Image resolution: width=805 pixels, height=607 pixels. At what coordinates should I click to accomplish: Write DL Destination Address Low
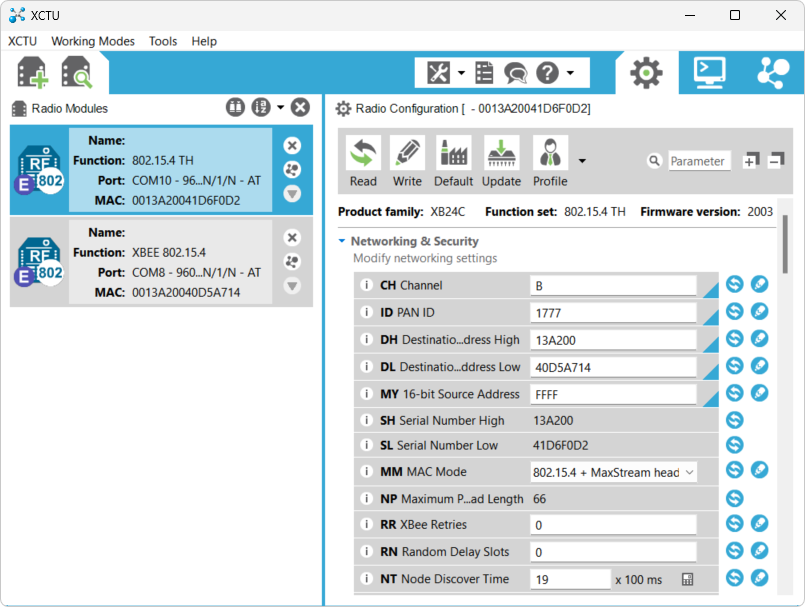pyautogui.click(x=759, y=365)
